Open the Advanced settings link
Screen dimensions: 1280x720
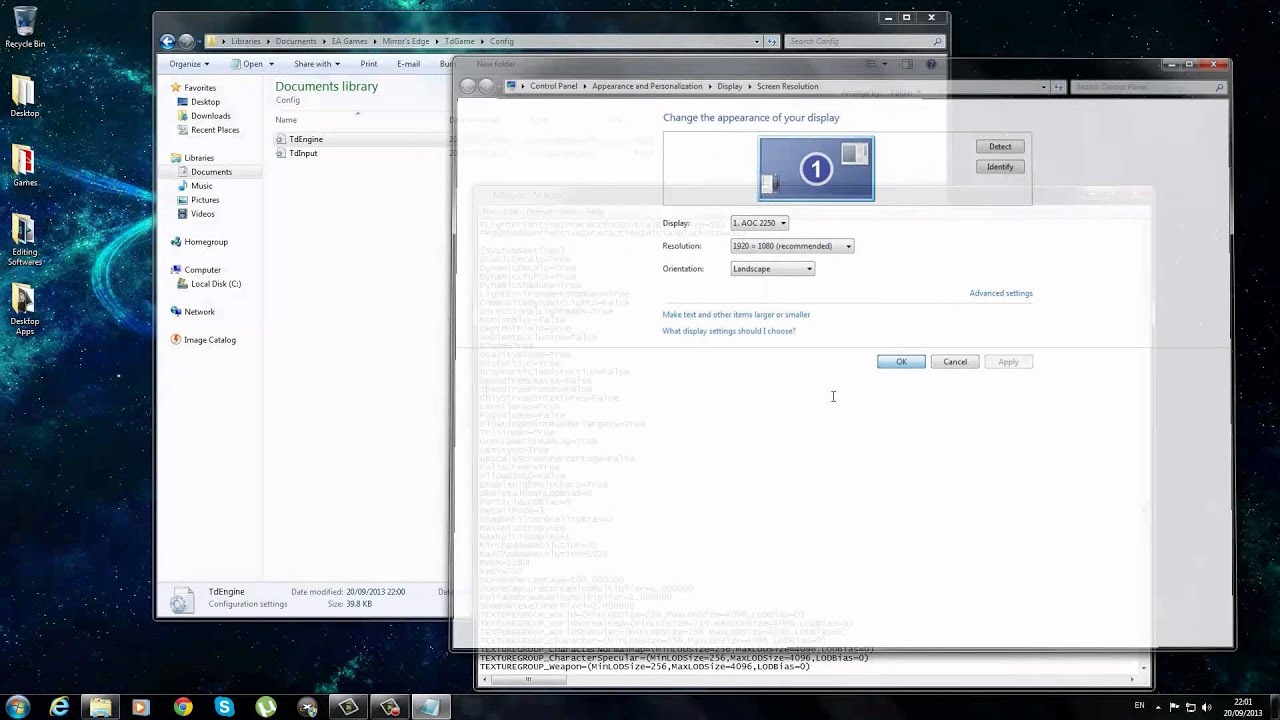coord(1001,293)
